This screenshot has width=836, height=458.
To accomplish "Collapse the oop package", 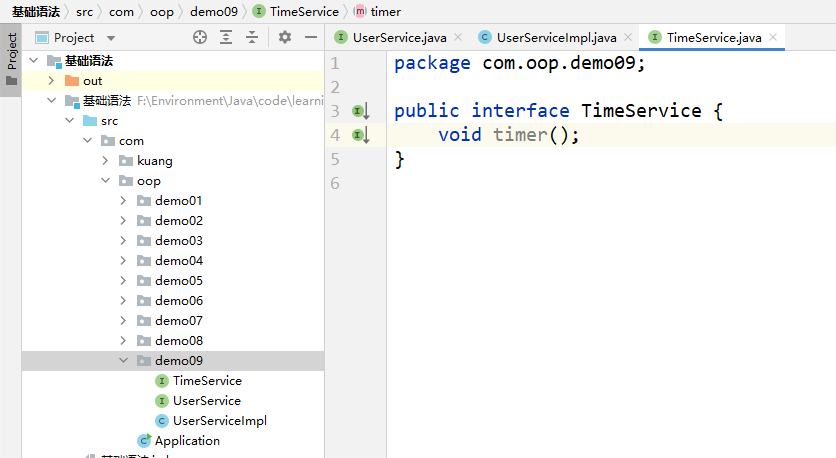I will coord(106,180).
